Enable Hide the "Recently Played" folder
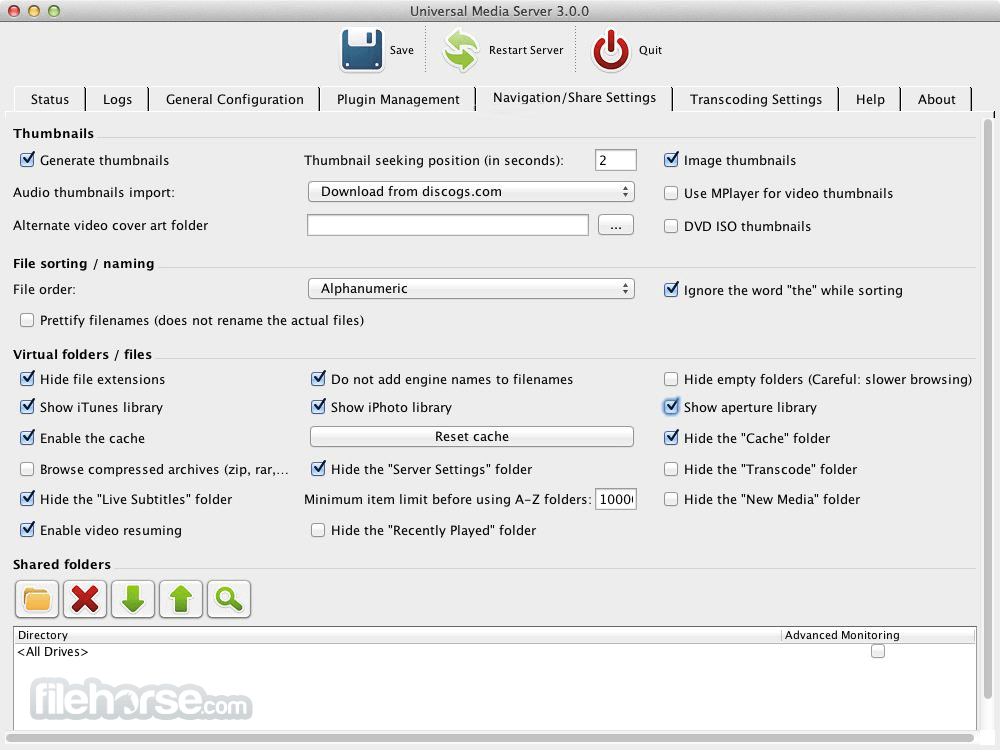The image size is (1000, 750). [x=318, y=530]
